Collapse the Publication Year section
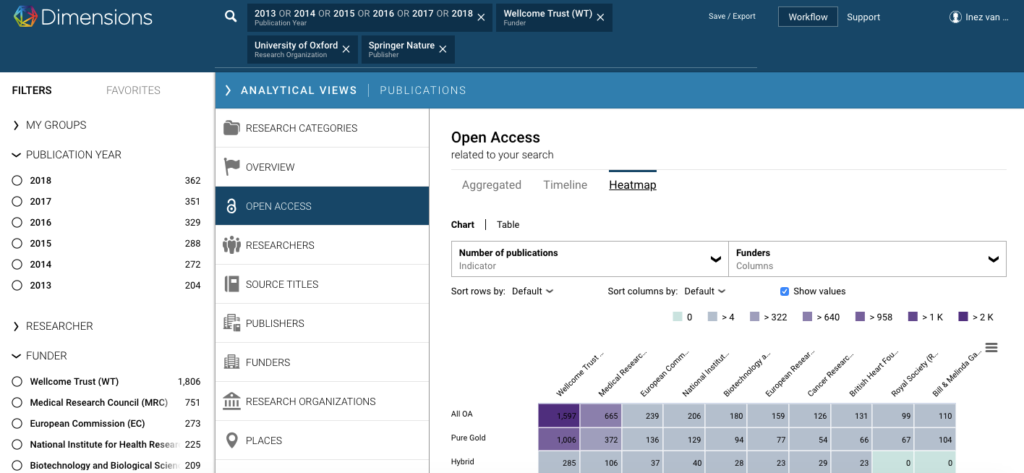 [x=16, y=155]
